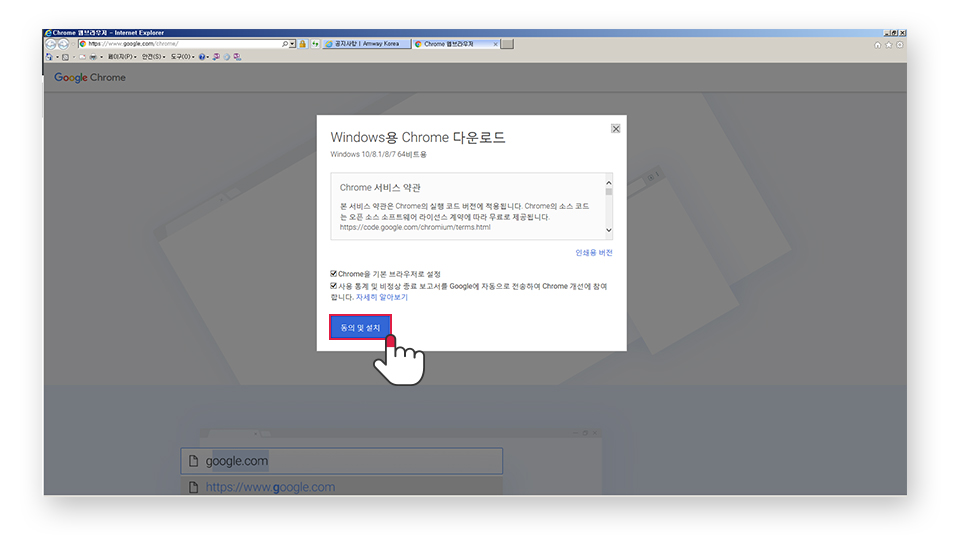Click the address bar URL field
973x542 pixels.
click(183, 44)
